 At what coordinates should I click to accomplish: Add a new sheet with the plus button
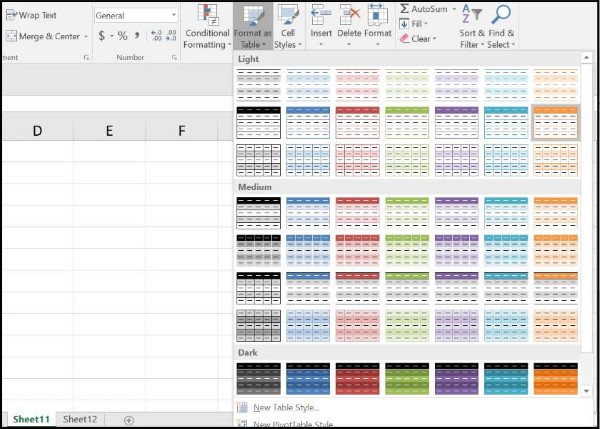[128, 420]
